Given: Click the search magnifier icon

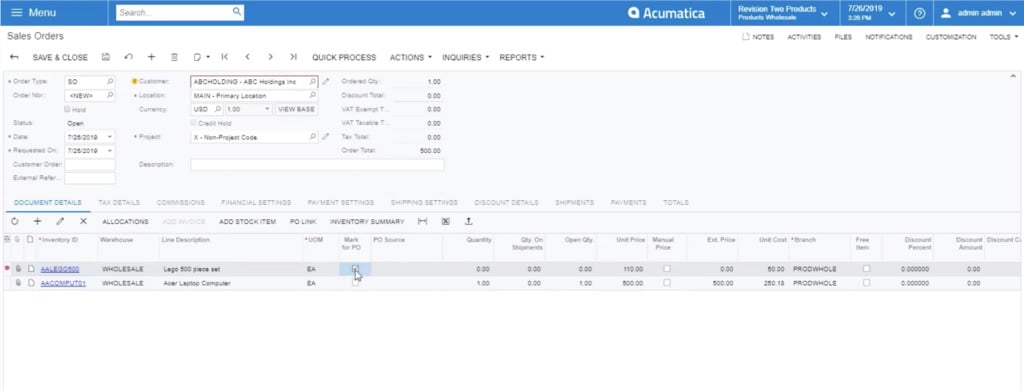Looking at the screenshot, I should click(x=236, y=12).
